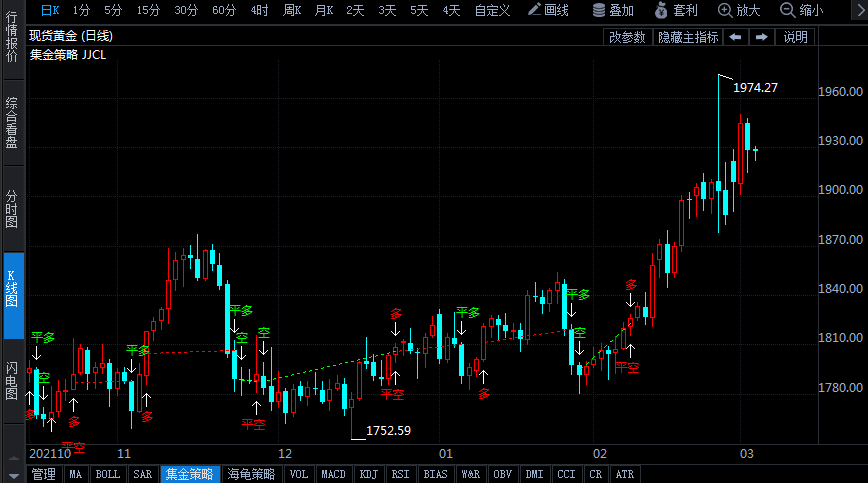Image resolution: width=868 pixels, height=483 pixels.
Task: Open the 说明 description button
Action: [795, 37]
